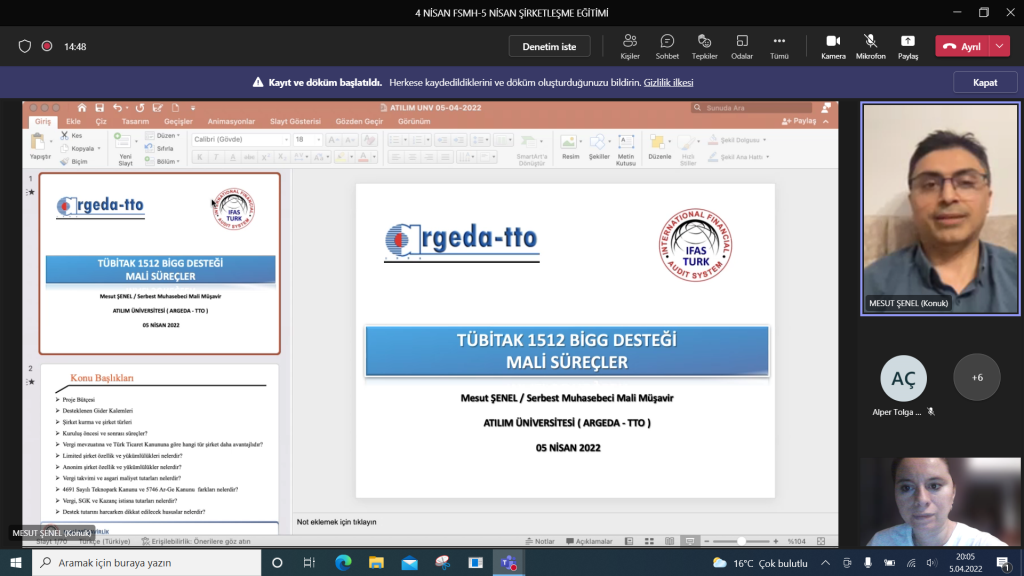Open the Sohbet chat panel

click(667, 46)
